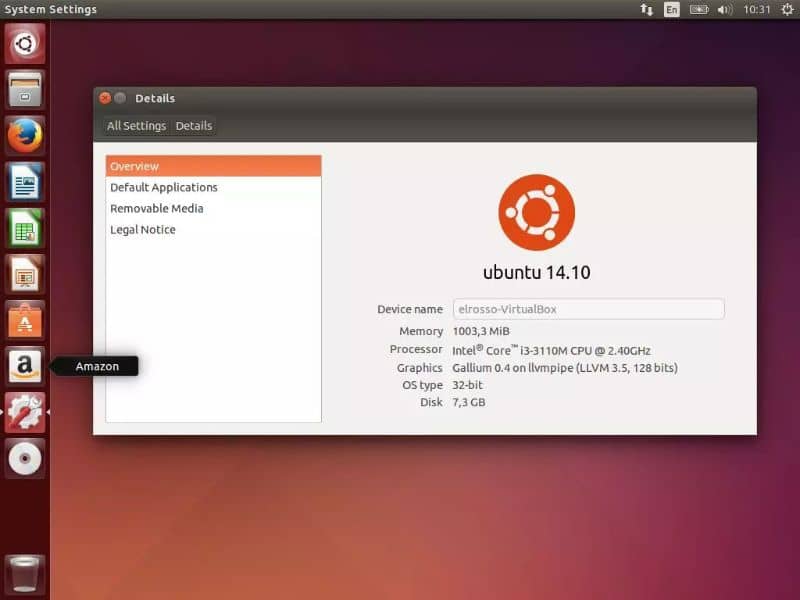800x600 pixels.
Task: Select Overview in the sidebar
Action: (x=213, y=166)
